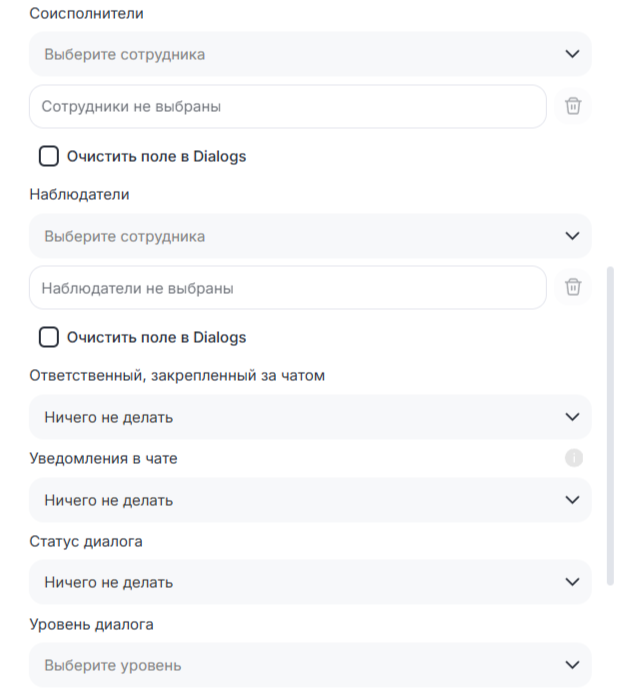
Task: Open the Соисполнители employee dropdown
Action: click(x=300, y=54)
